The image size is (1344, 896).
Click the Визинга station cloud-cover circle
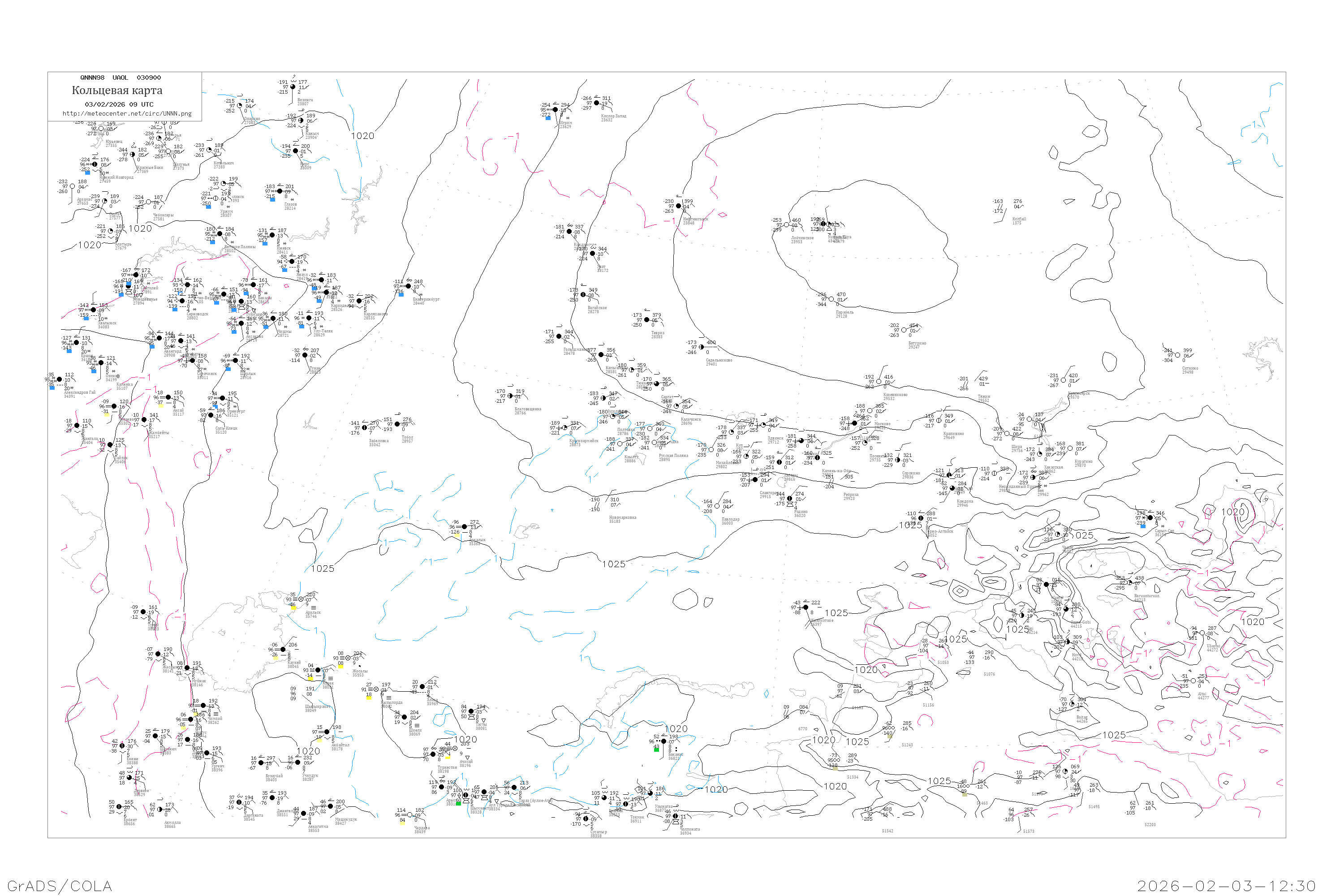click(x=293, y=87)
